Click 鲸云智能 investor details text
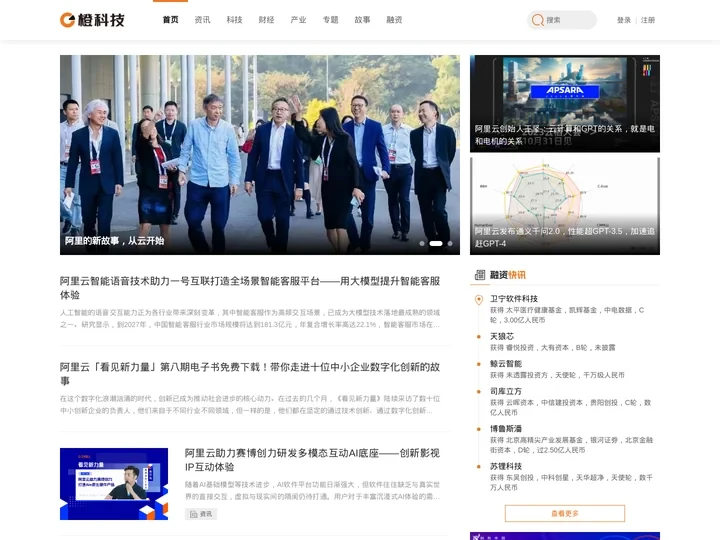720x540 pixels. click(x=557, y=375)
